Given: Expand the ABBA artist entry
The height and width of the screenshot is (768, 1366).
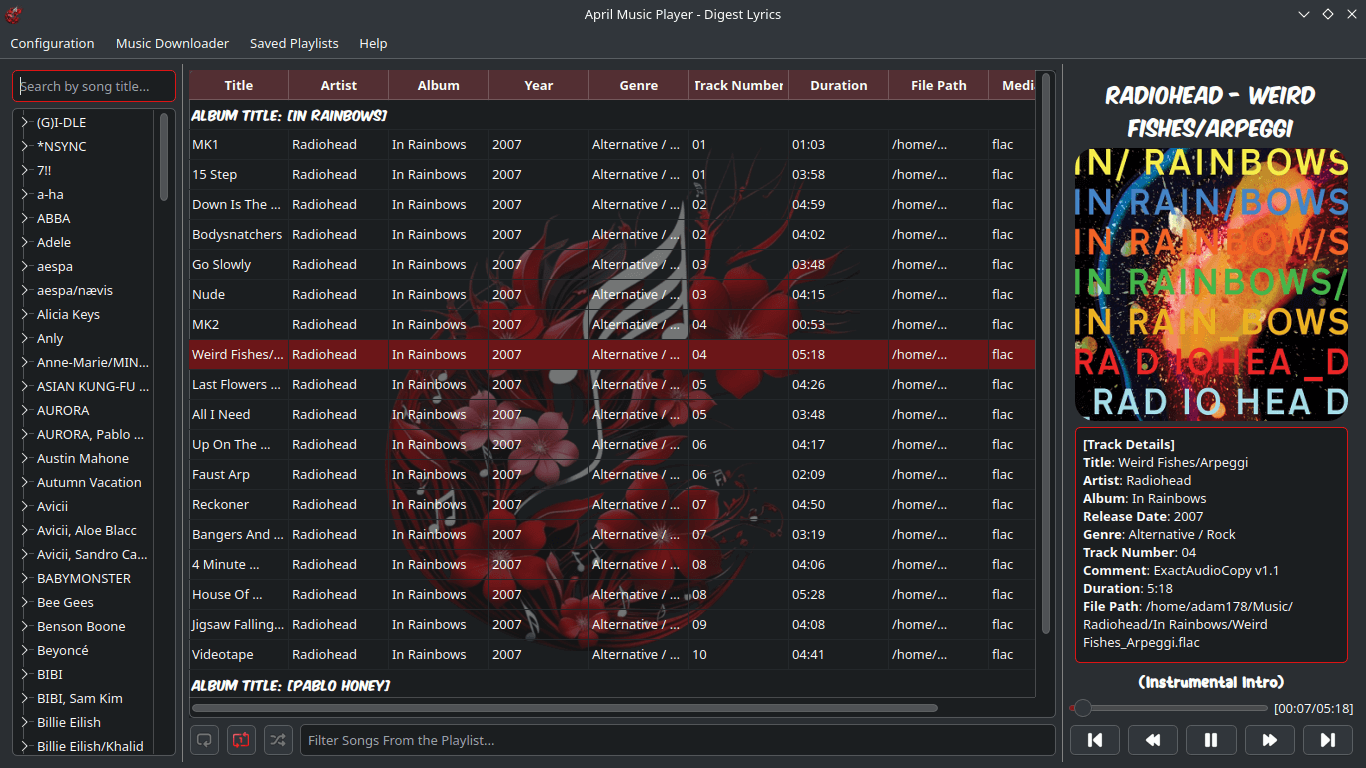Looking at the screenshot, I should (x=24, y=218).
